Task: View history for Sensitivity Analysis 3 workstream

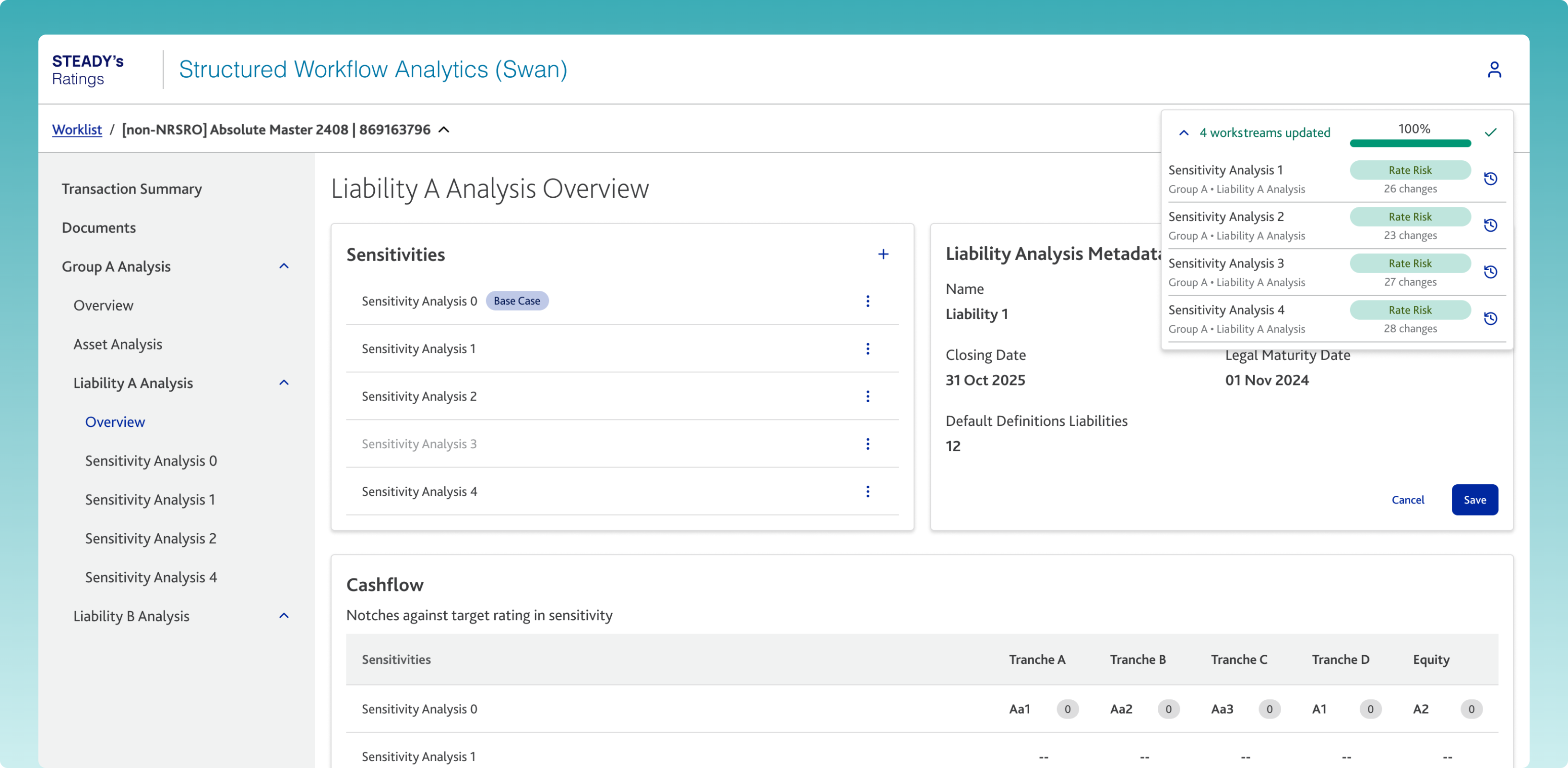Action: pos(1490,272)
